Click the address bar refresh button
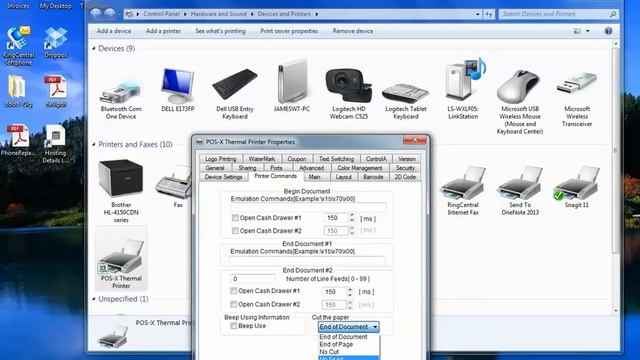640x360 pixels. pos(489,14)
